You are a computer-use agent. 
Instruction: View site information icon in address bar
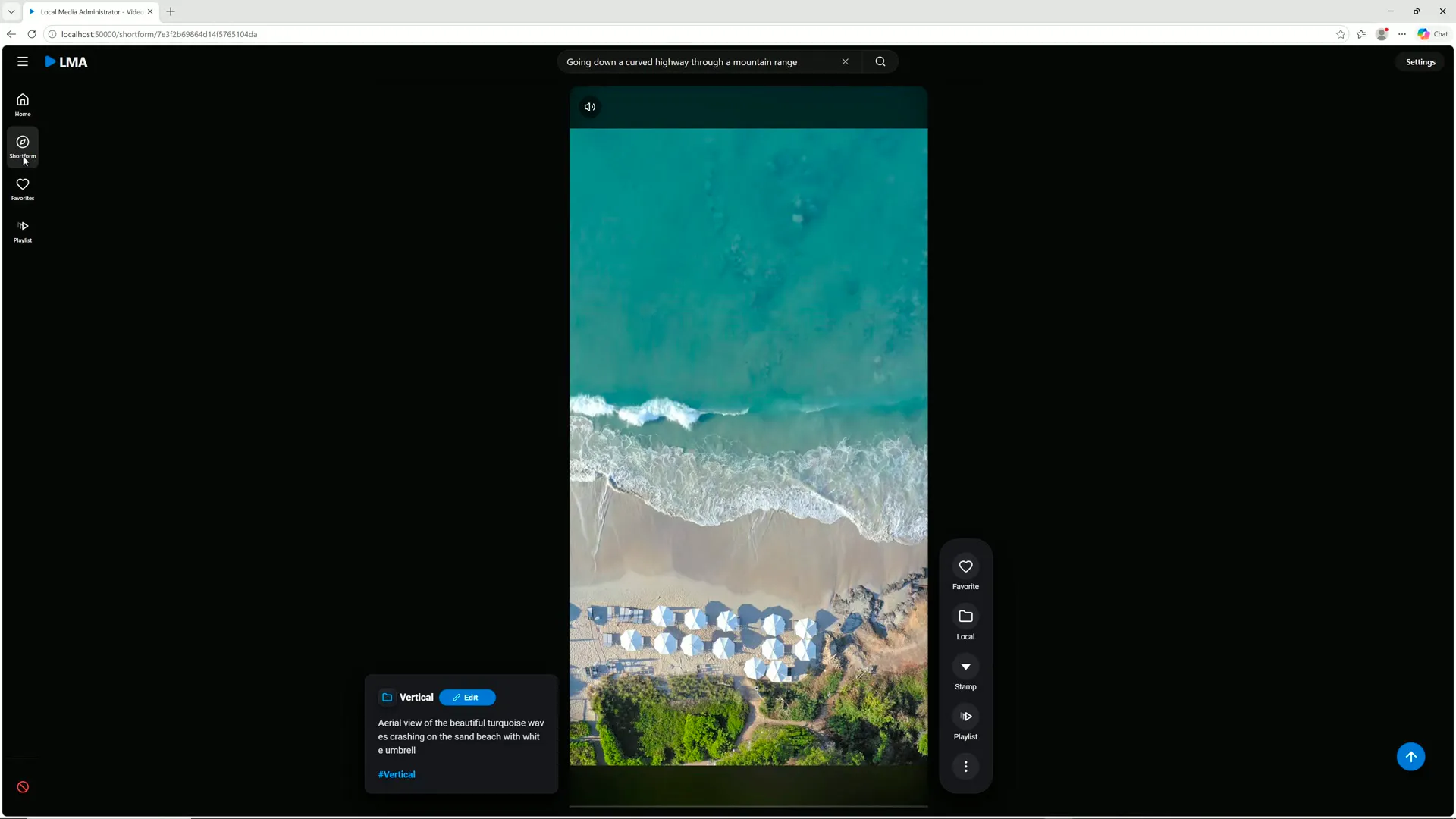tap(52, 34)
